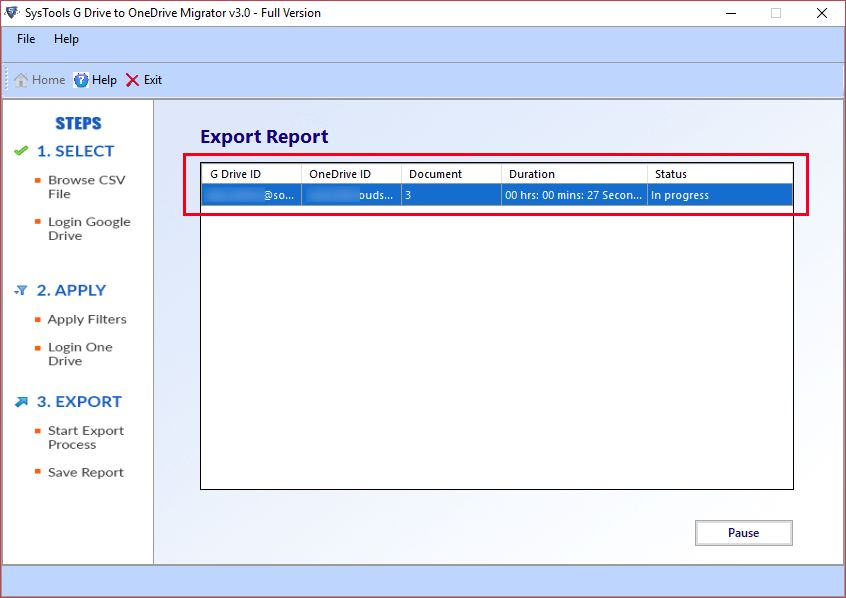Screen dimensions: 846x598
Task: Click Login Google Drive step
Action: click(89, 229)
